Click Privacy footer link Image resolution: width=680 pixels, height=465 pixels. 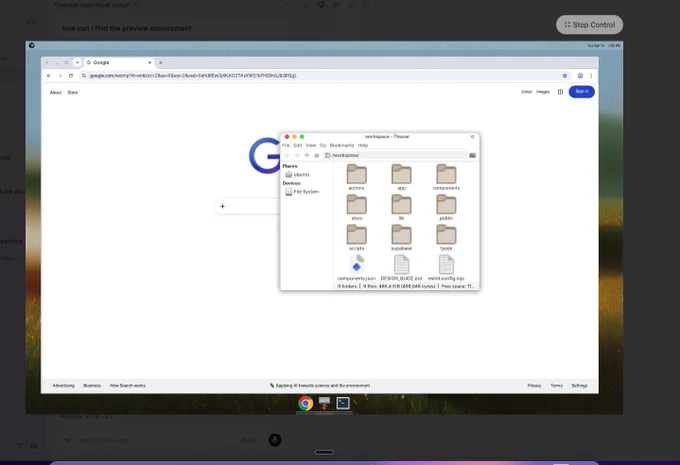(x=534, y=386)
